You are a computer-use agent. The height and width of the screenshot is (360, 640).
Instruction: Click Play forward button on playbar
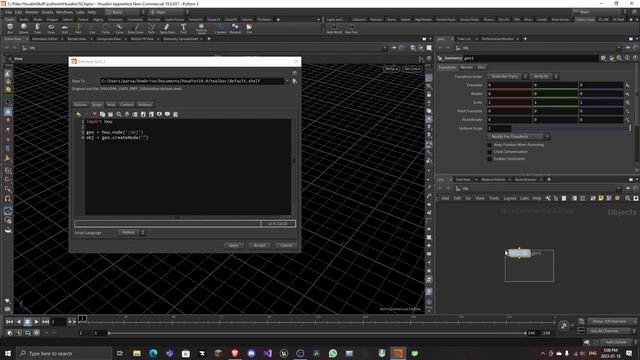coord(36,322)
